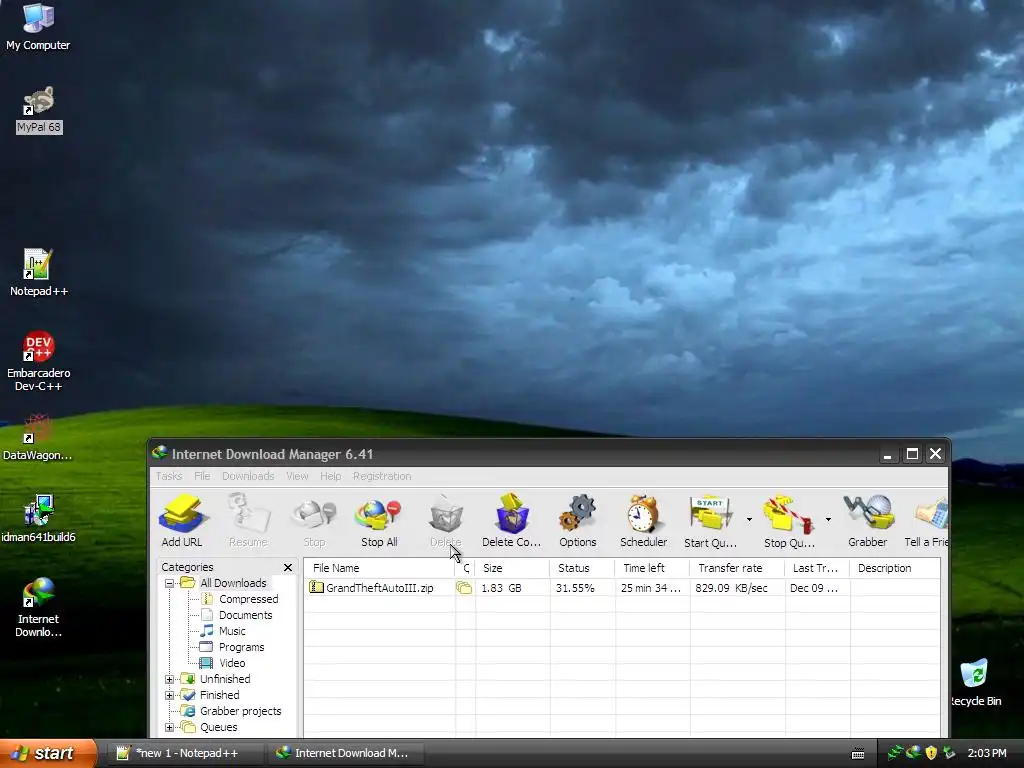The height and width of the screenshot is (768, 1024).
Task: Expand the Queues tree node
Action: 169,727
